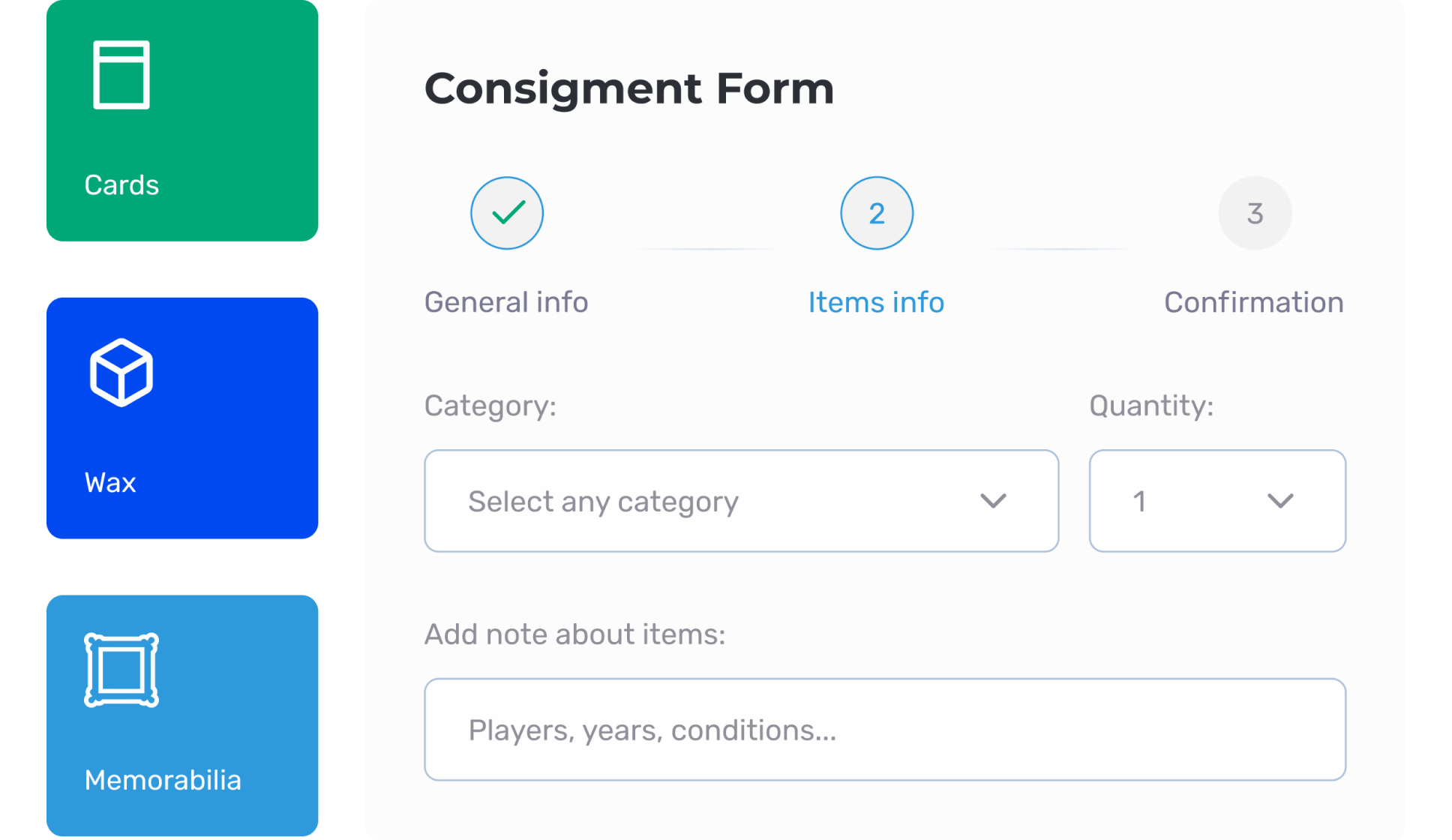This screenshot has height=840, width=1452.
Task: Click the step 2 circle
Action: pos(877,213)
